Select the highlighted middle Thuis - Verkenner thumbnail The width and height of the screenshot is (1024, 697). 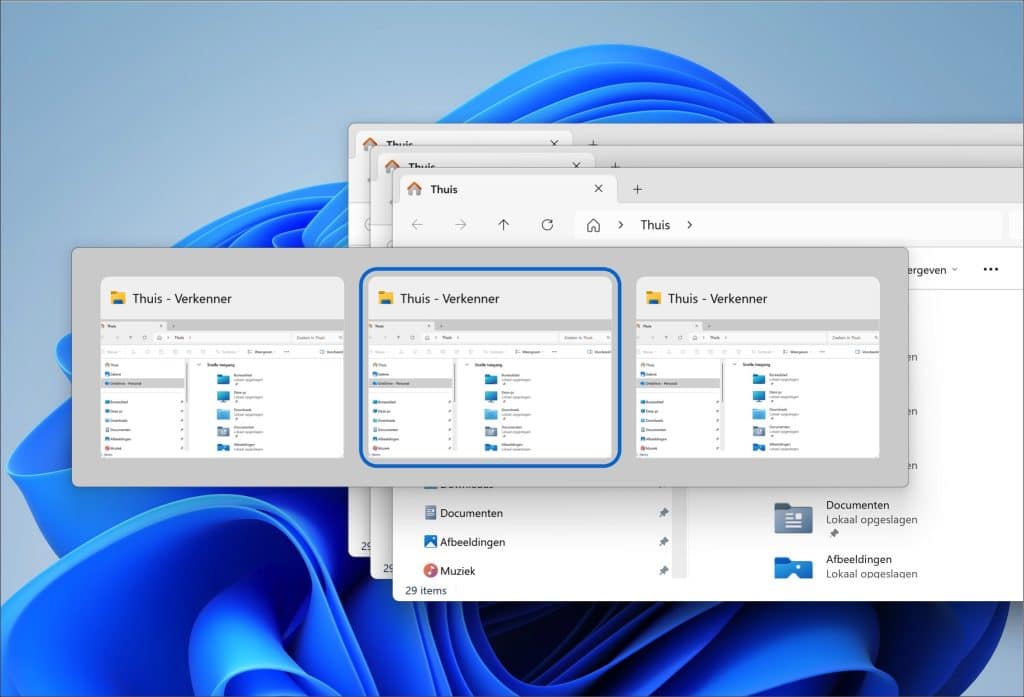point(490,367)
